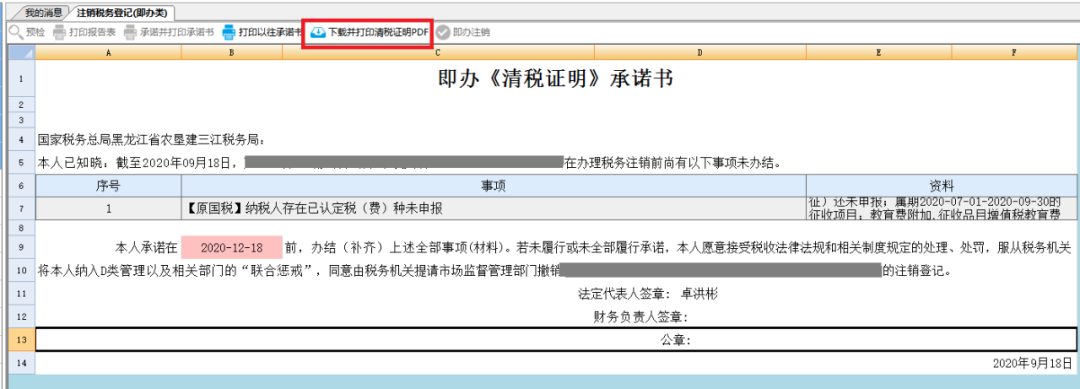
Task: Select row 14 header
Action: coord(21,362)
